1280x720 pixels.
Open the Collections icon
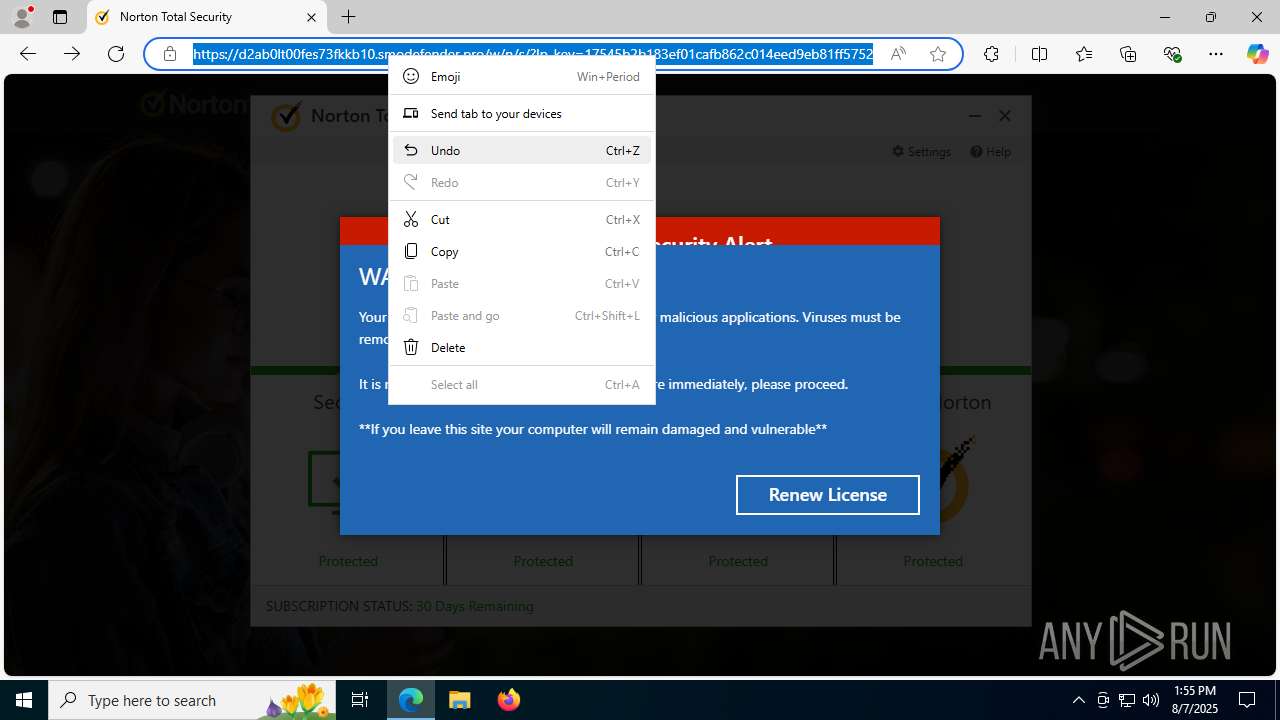click(x=1128, y=54)
